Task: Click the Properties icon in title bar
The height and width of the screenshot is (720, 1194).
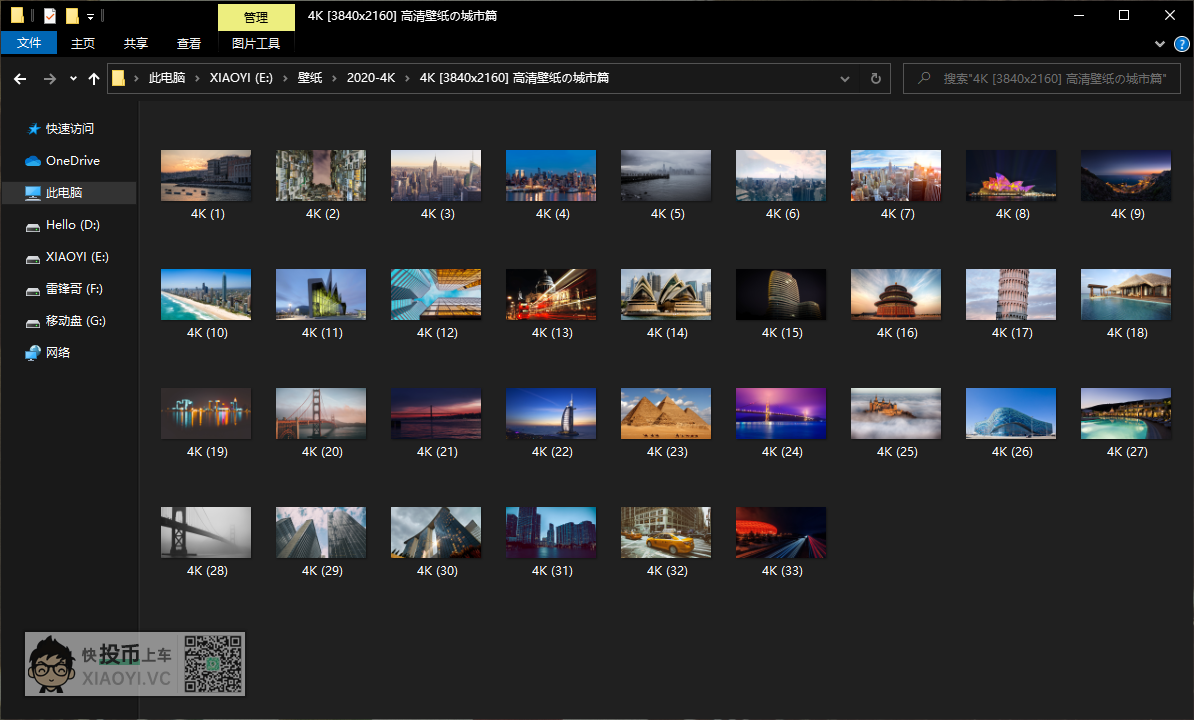Action: [50, 16]
